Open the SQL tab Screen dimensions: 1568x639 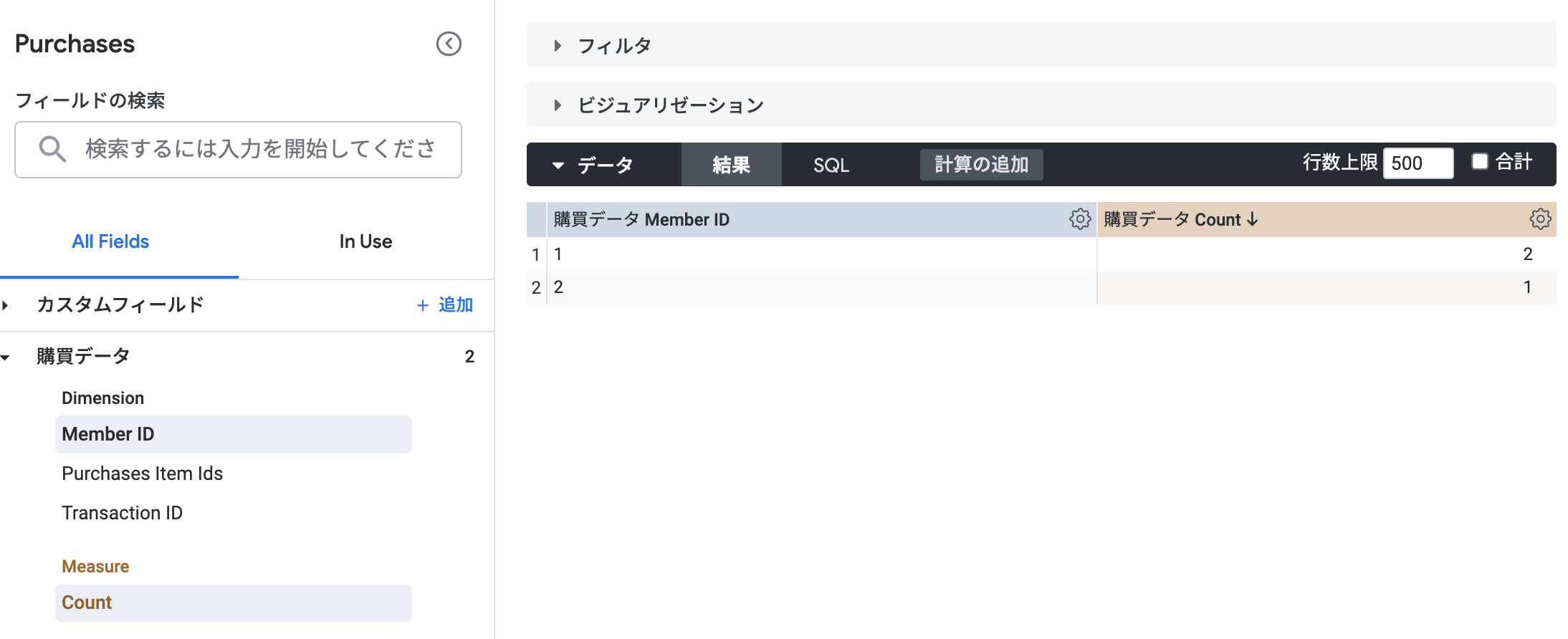coord(831,165)
